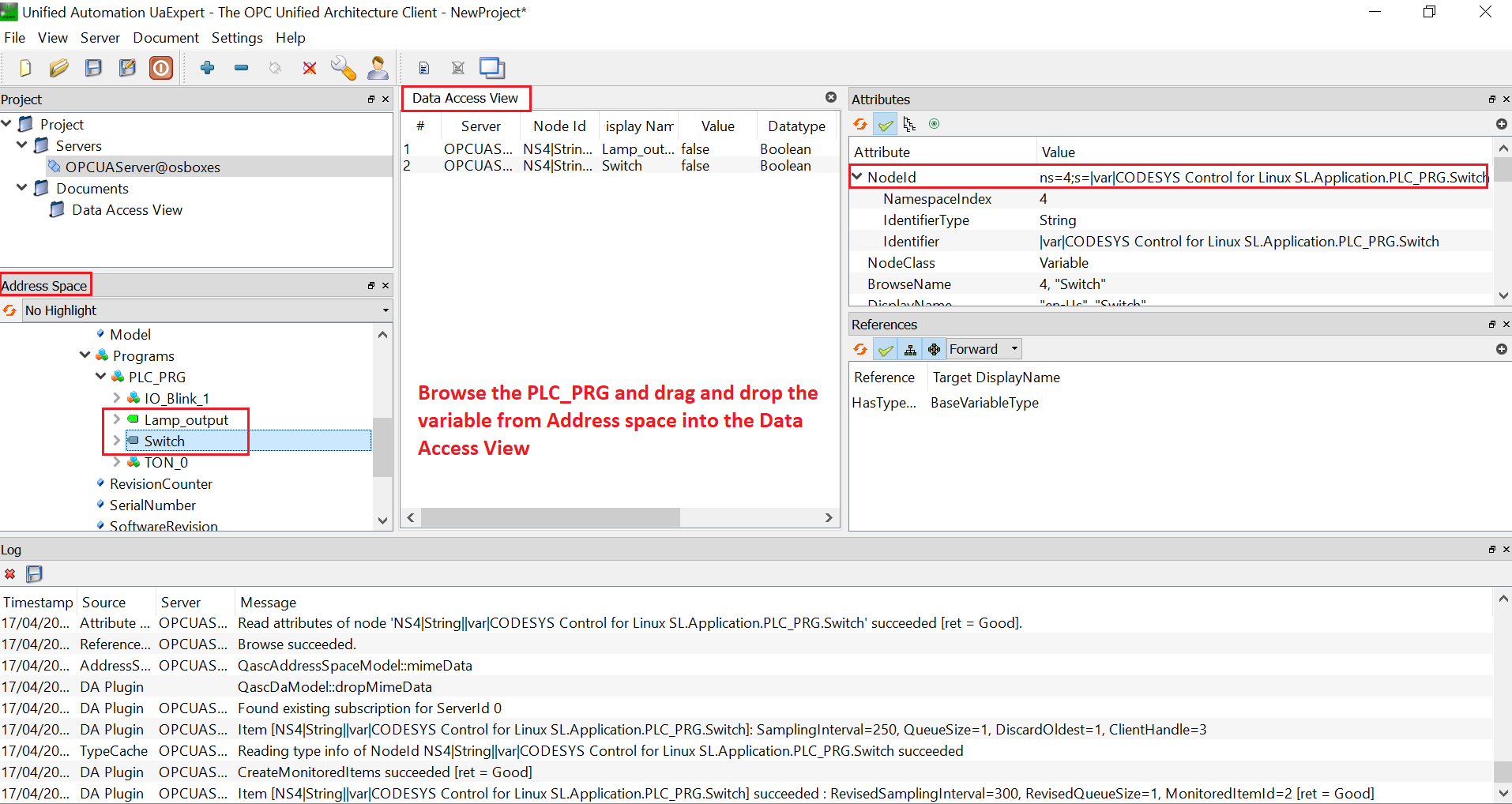Click the attribute node selection cursor icon

tap(909, 124)
